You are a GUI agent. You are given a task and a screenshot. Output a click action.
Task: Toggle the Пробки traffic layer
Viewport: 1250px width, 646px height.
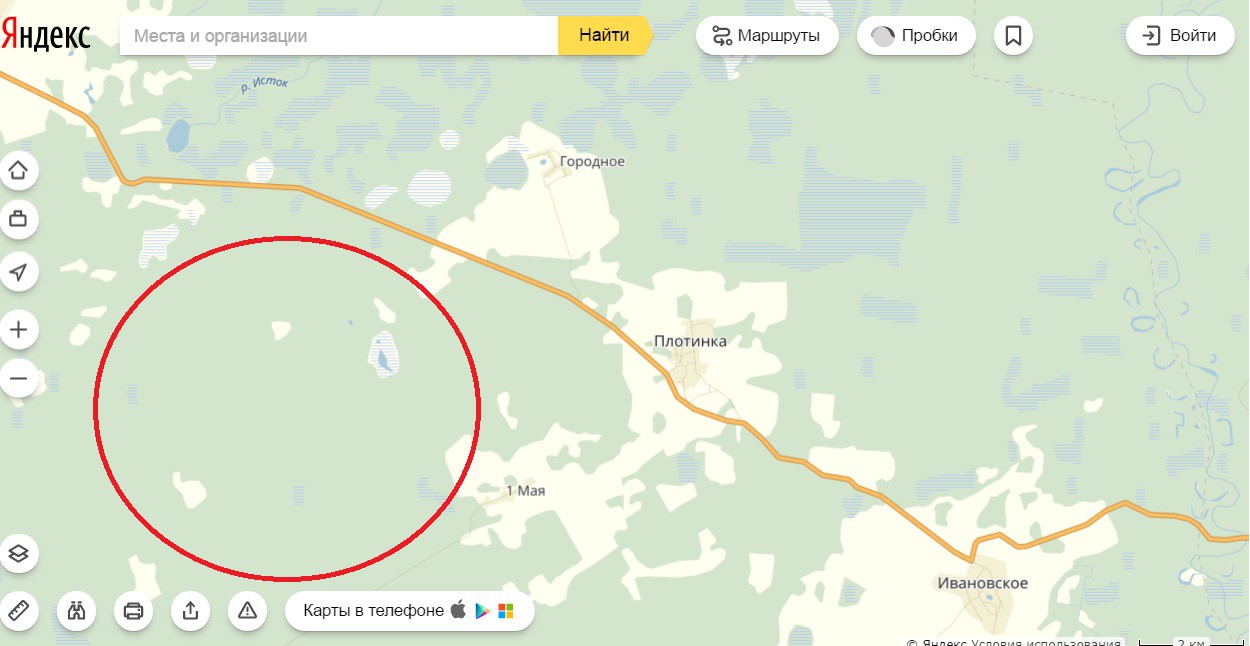coord(916,36)
